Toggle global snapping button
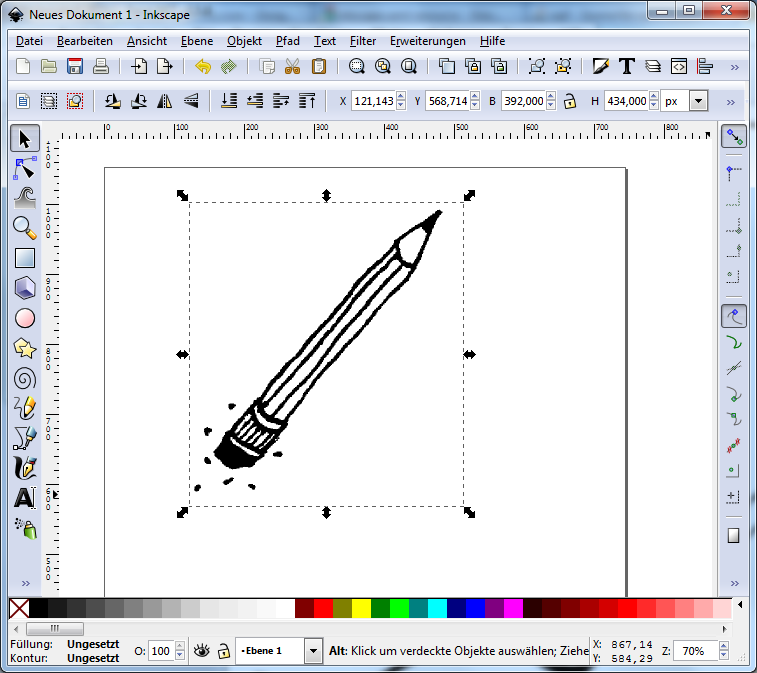Viewport: 757px width, 673px height. (x=734, y=137)
